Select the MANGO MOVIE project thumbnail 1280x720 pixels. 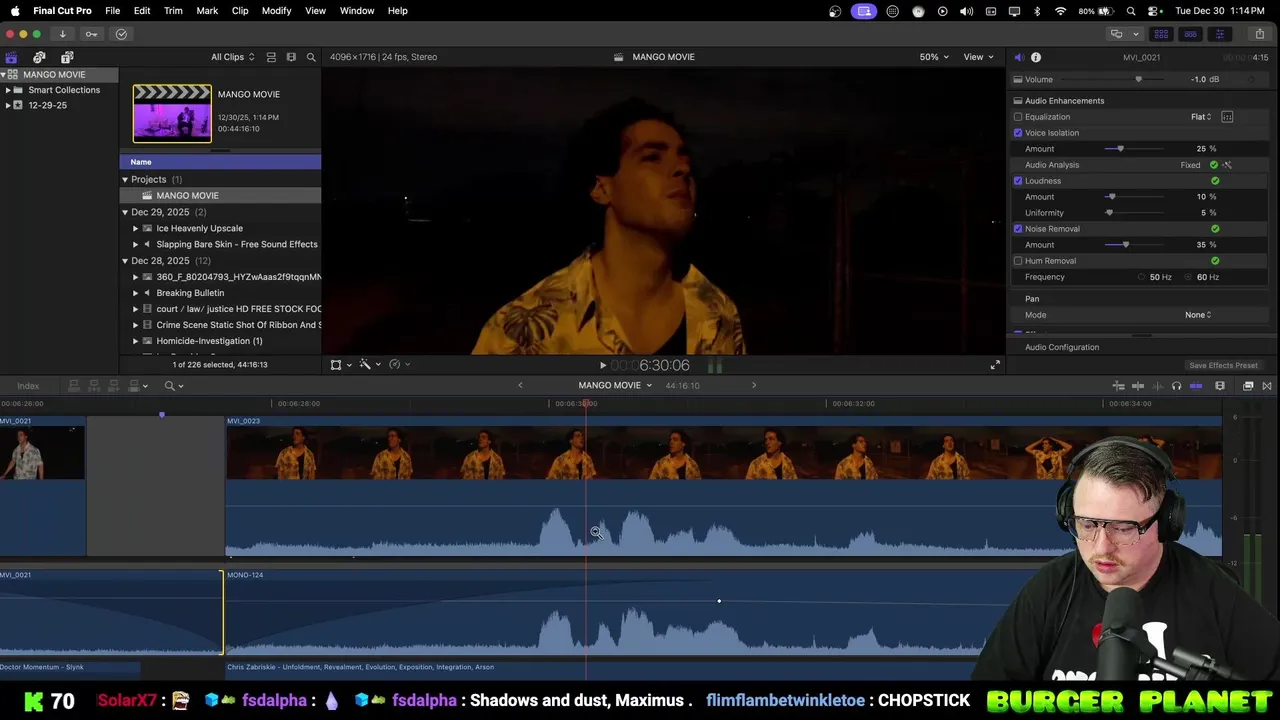click(x=172, y=113)
